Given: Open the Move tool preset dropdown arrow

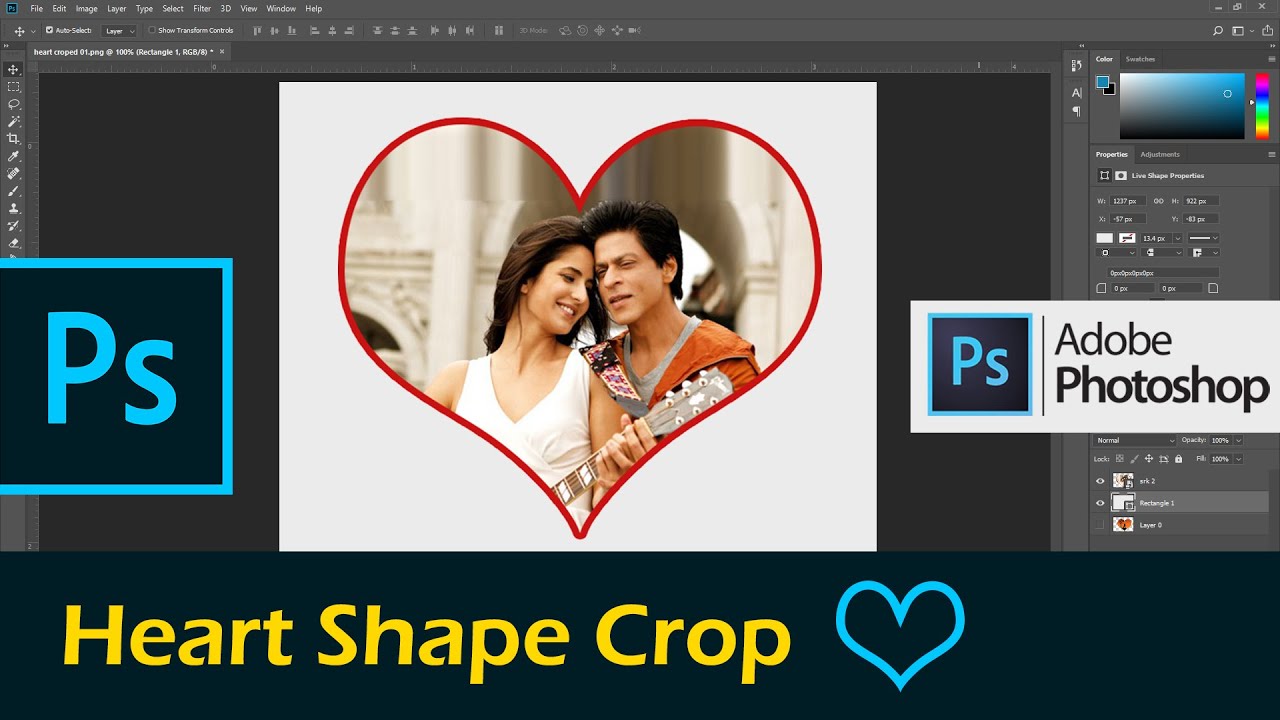Looking at the screenshot, I should tap(33, 31).
